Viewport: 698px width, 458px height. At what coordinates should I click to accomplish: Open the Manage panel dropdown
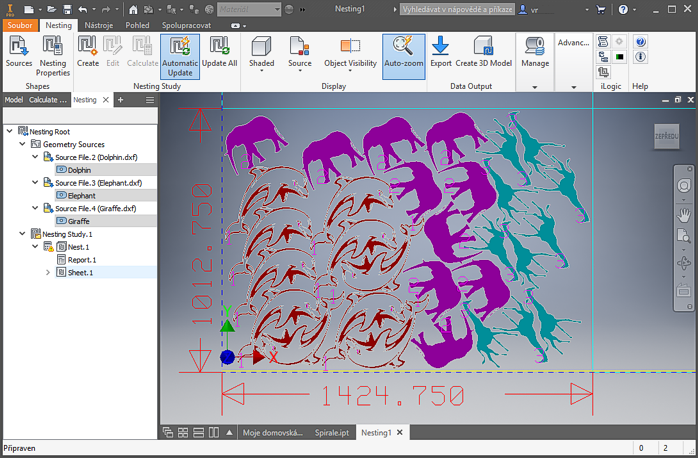(535, 86)
